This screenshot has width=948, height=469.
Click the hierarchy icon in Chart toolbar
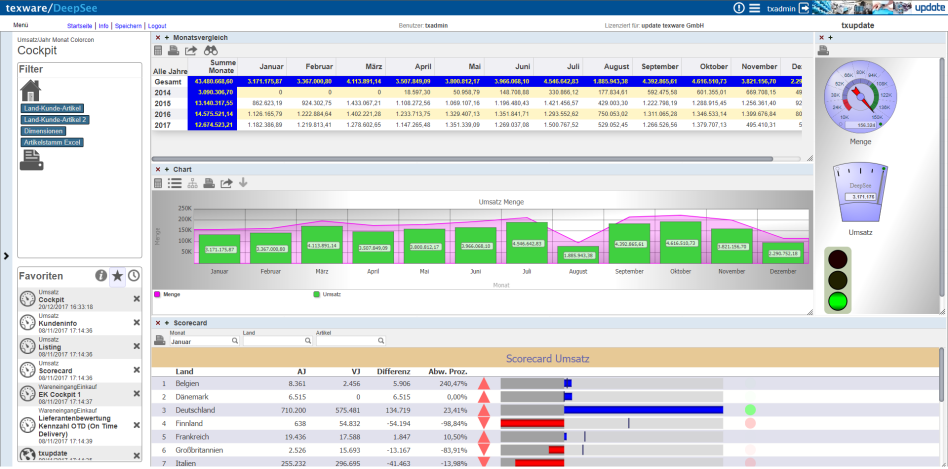click(191, 183)
